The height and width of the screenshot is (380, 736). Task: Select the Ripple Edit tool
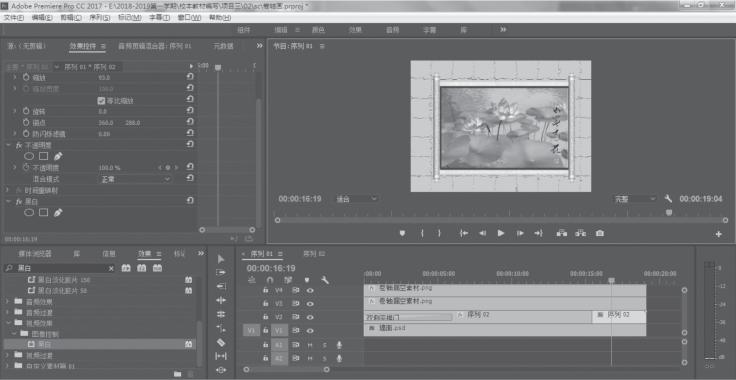(x=221, y=300)
